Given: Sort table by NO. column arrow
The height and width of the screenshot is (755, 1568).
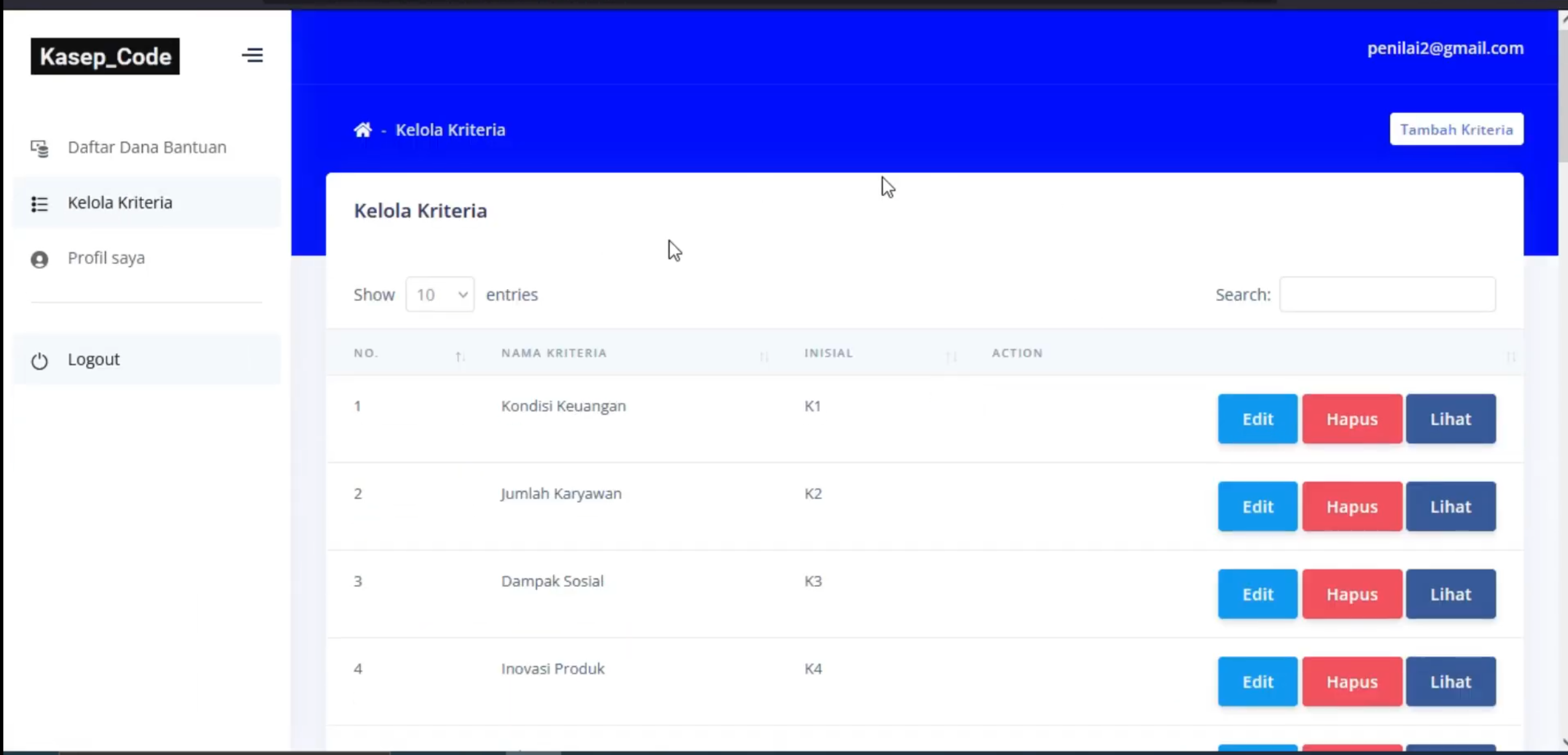Looking at the screenshot, I should coord(459,356).
